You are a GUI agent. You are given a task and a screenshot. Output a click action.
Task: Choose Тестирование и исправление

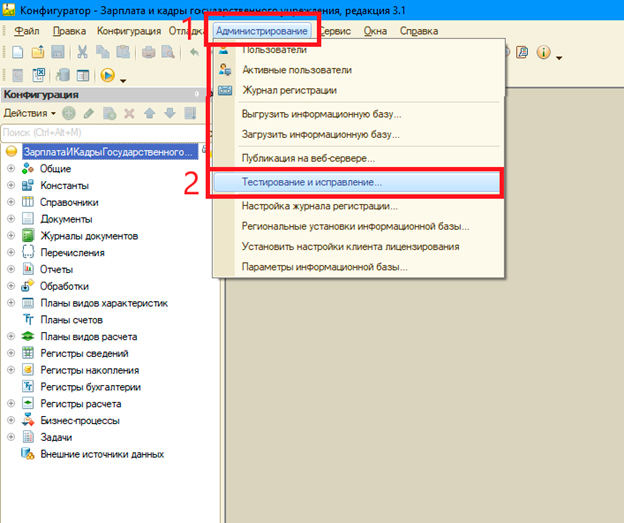[357, 182]
